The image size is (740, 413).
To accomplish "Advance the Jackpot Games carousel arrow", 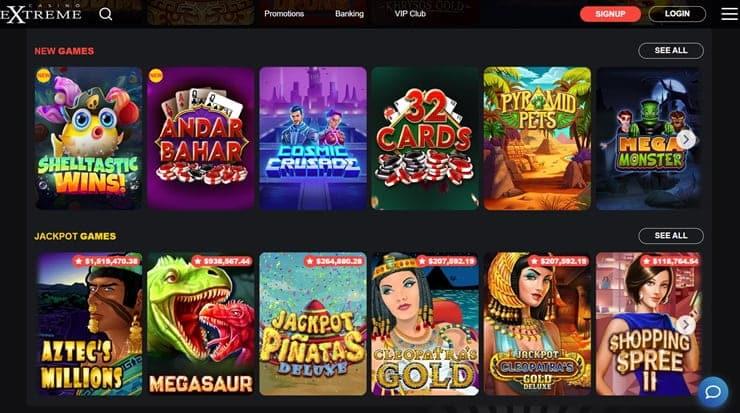I will point(686,325).
